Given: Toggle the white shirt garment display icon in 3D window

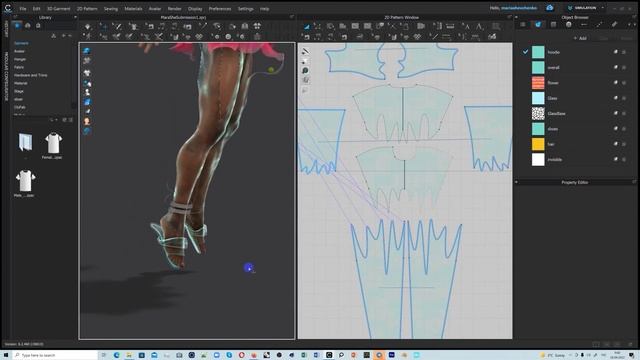Looking at the screenshot, I should (x=87, y=73).
